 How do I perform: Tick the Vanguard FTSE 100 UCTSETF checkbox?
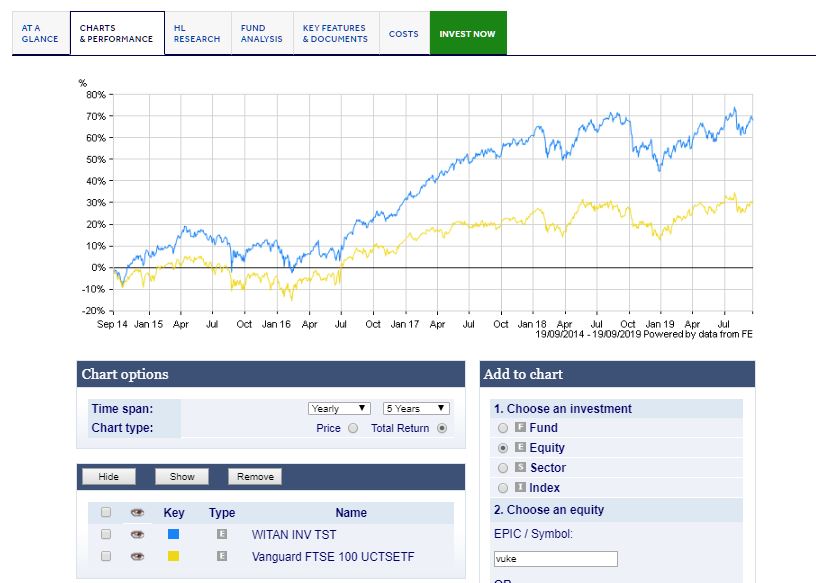coord(106,556)
